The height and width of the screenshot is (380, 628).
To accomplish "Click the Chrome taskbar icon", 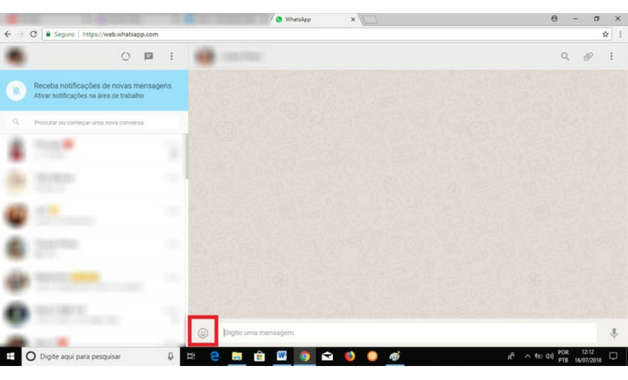I will [304, 356].
